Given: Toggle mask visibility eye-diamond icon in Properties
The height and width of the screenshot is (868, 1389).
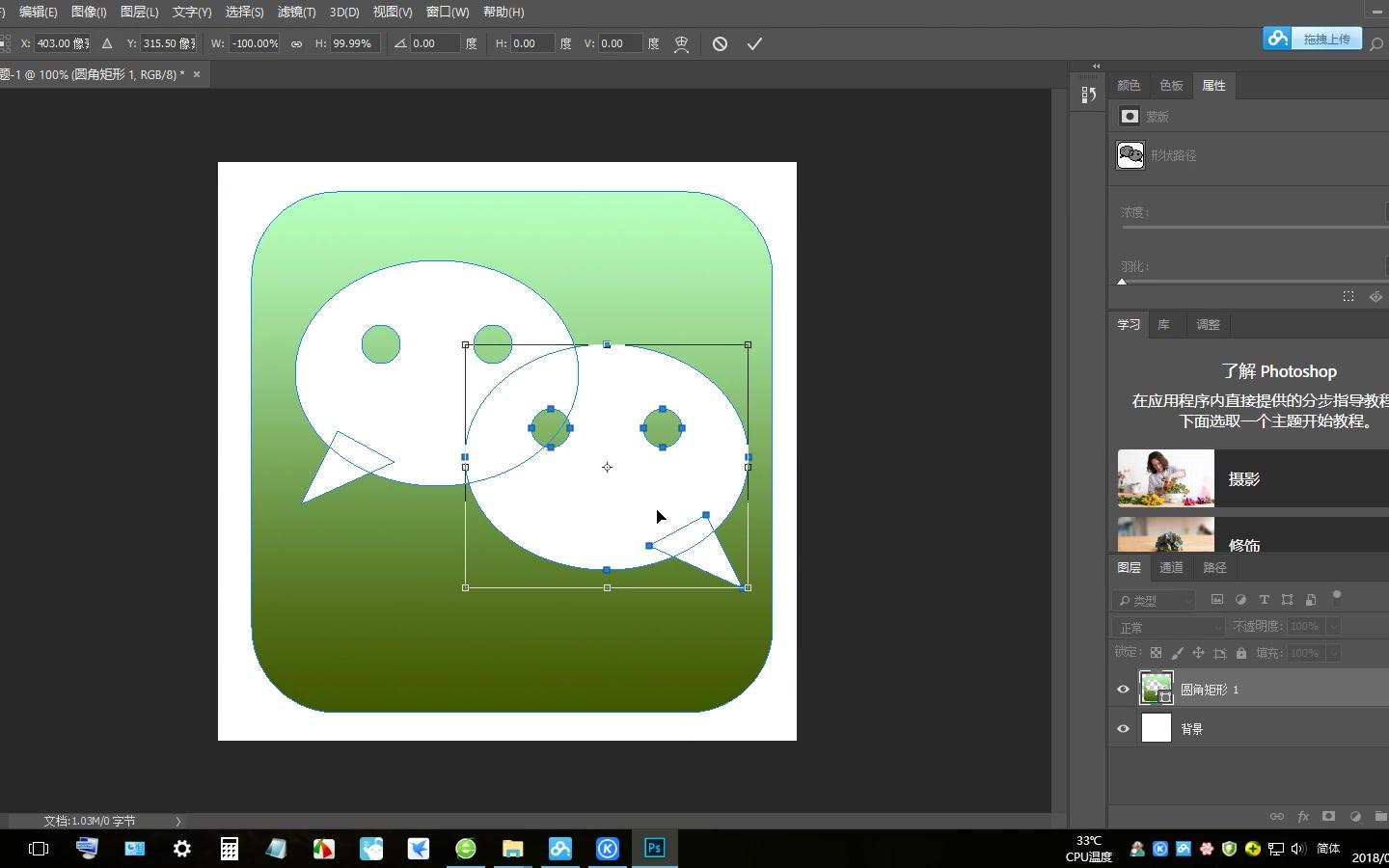Looking at the screenshot, I should [x=1376, y=296].
